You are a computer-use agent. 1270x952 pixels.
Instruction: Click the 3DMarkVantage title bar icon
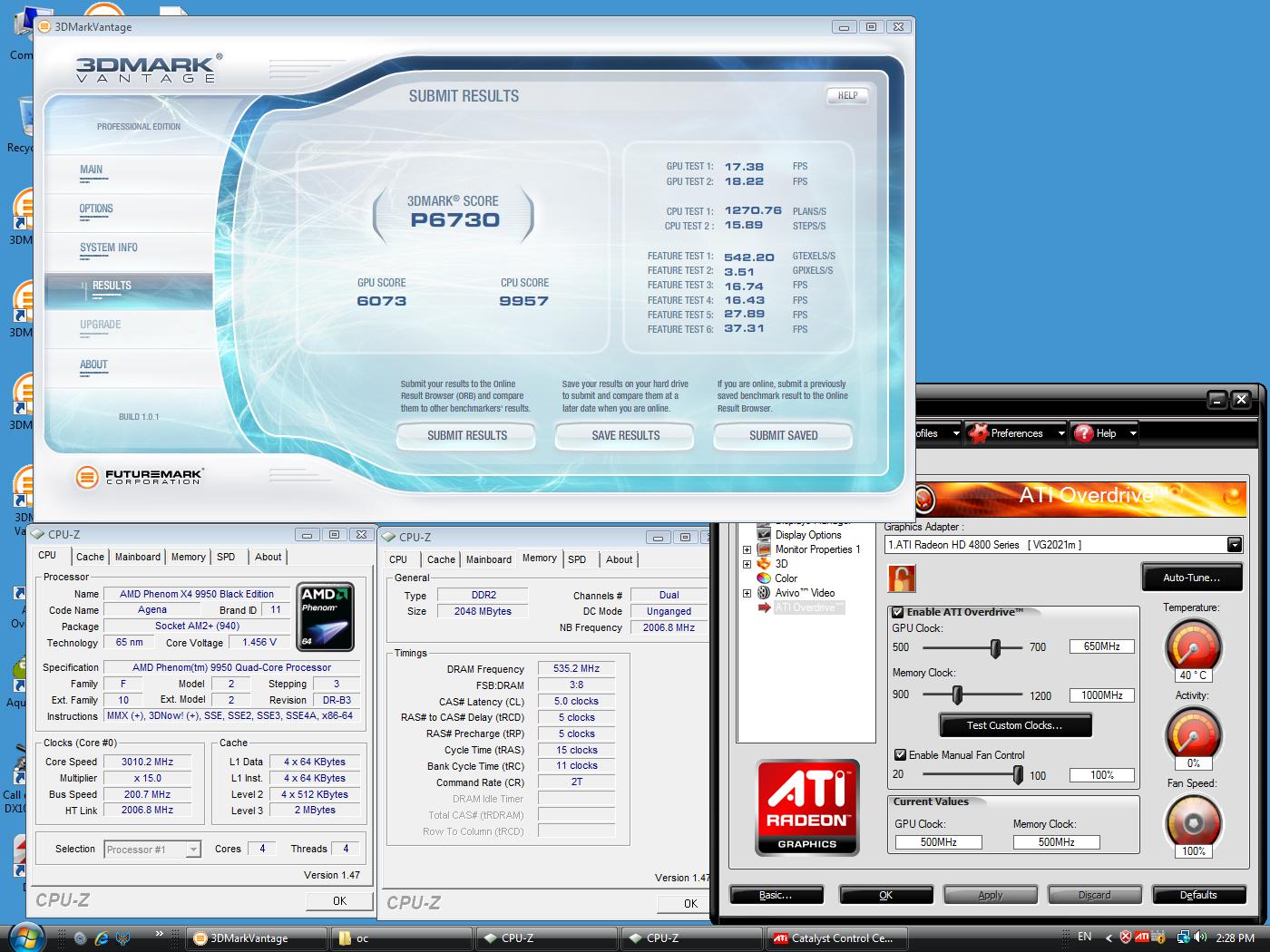pyautogui.click(x=45, y=26)
